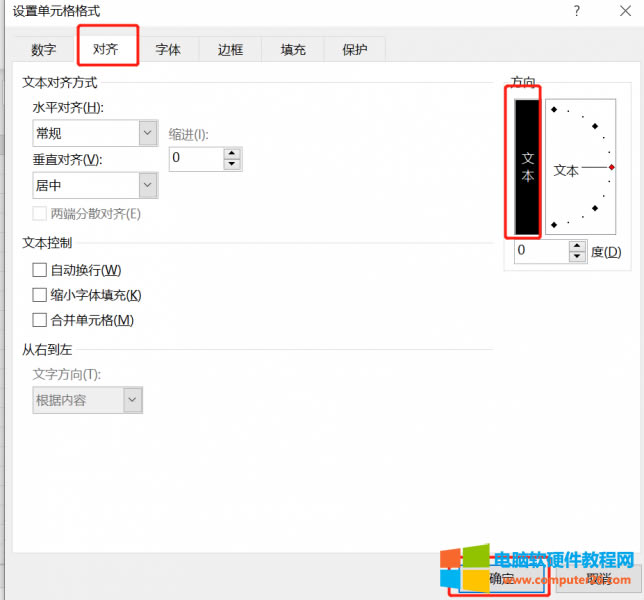
Task: Toggle the 缩小字体填充 shrink to fit checkbox
Action: click(40, 295)
